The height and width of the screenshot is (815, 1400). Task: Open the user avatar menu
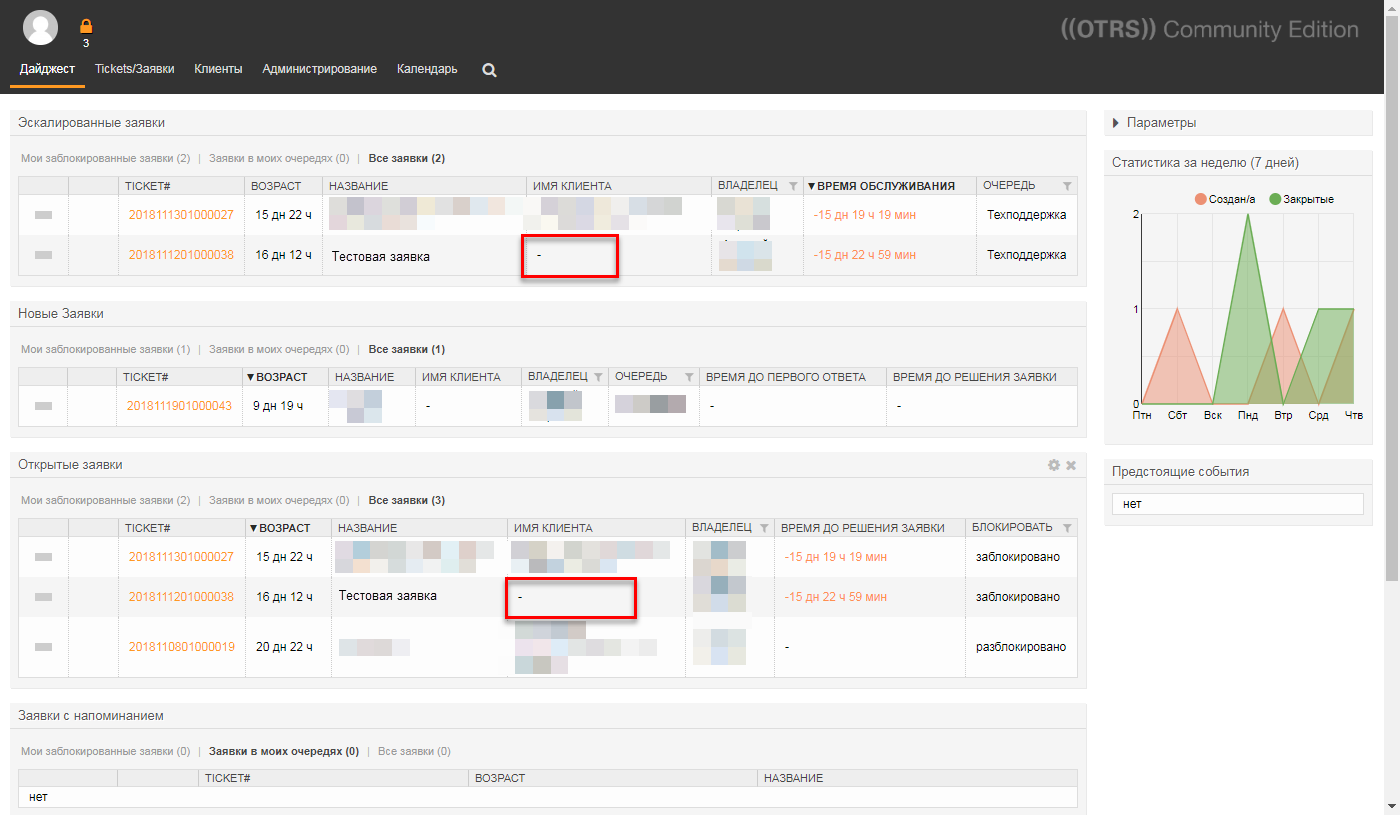click(41, 27)
